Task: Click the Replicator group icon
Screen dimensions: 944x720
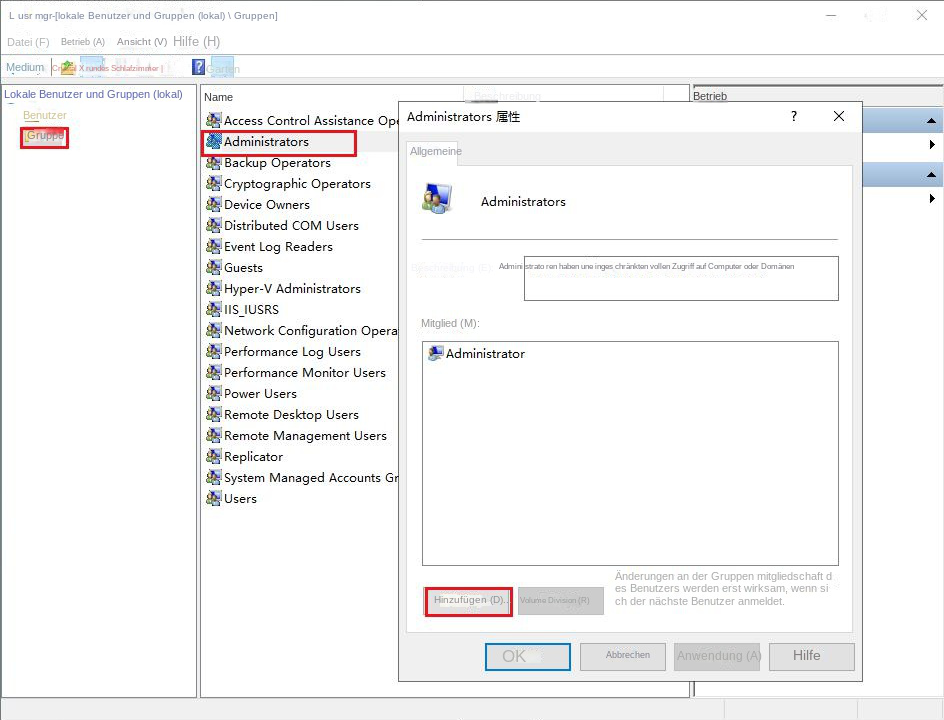Action: pos(214,456)
